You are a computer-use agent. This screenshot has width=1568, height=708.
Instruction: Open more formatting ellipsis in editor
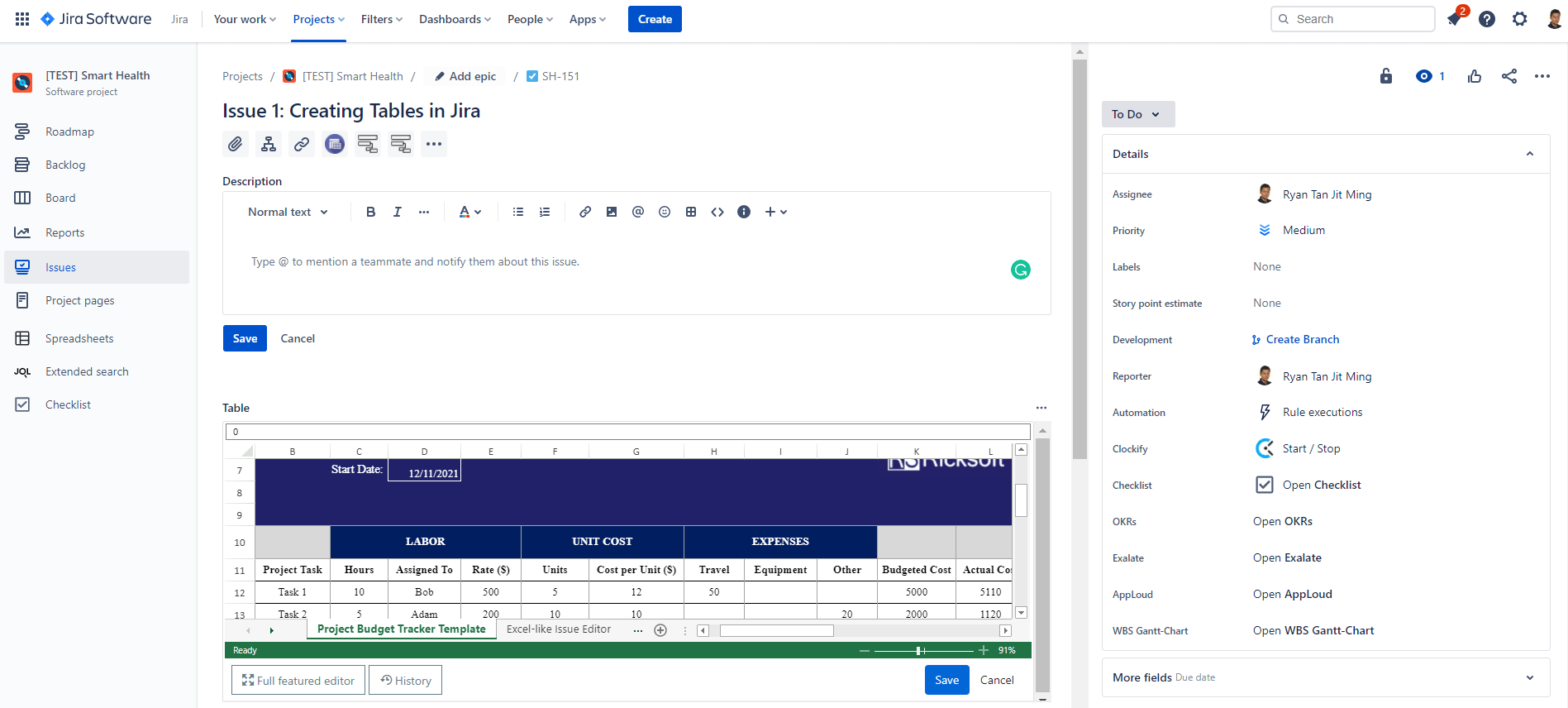coord(424,212)
